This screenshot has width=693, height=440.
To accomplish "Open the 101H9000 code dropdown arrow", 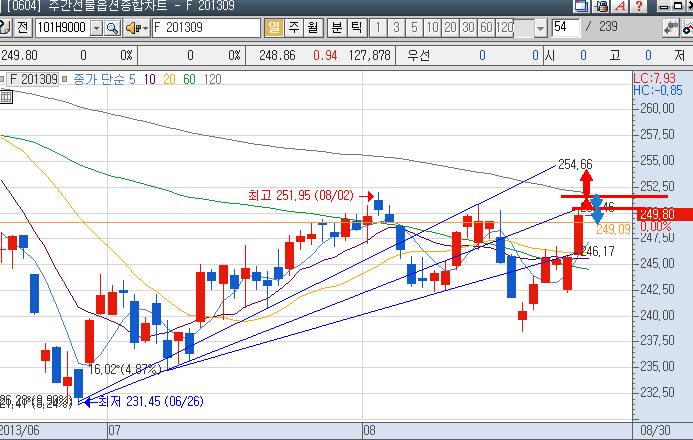I will [x=96, y=27].
